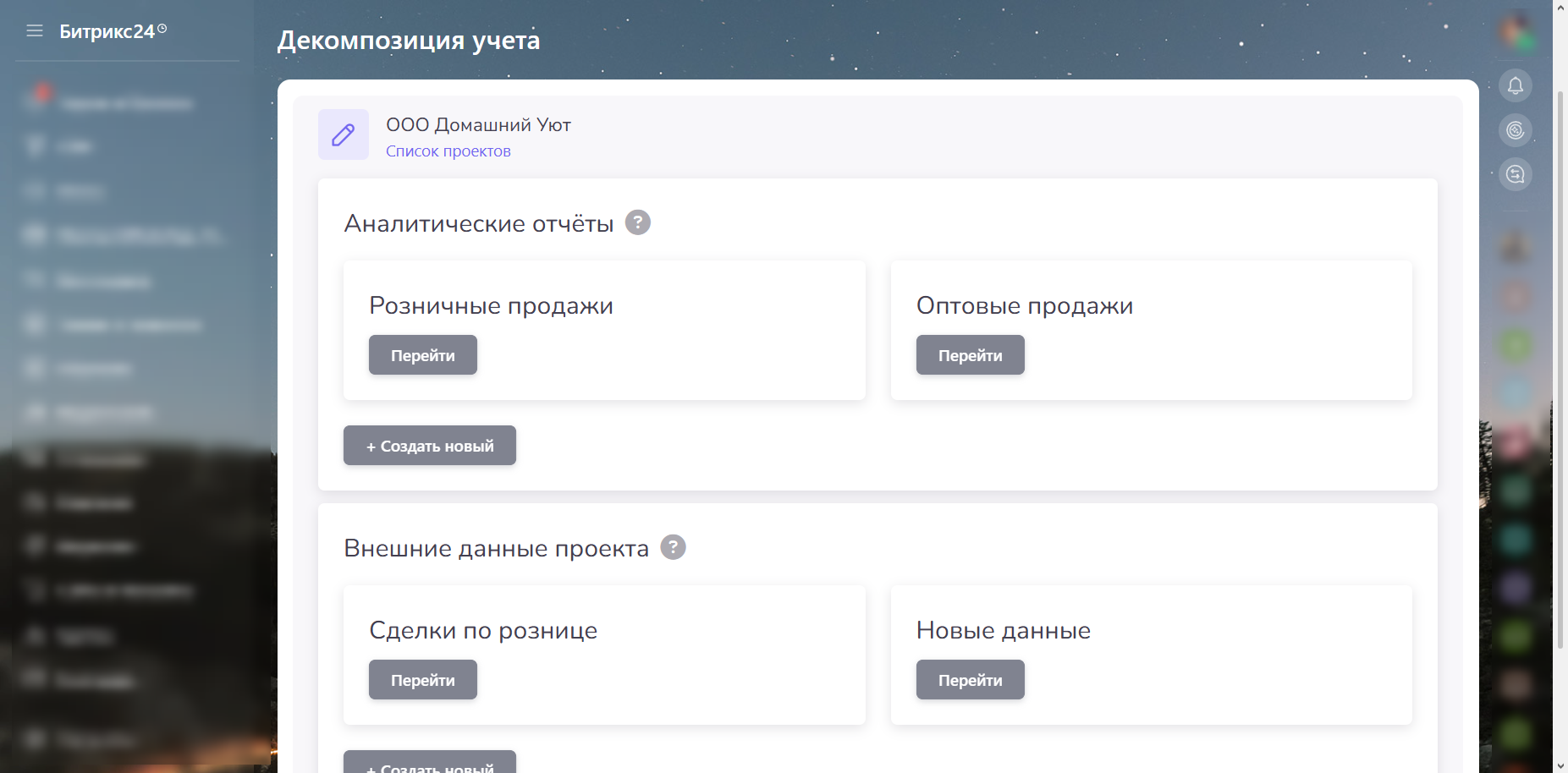Open the notifications bell
Image resolution: width=1568 pixels, height=773 pixels.
(1515, 85)
